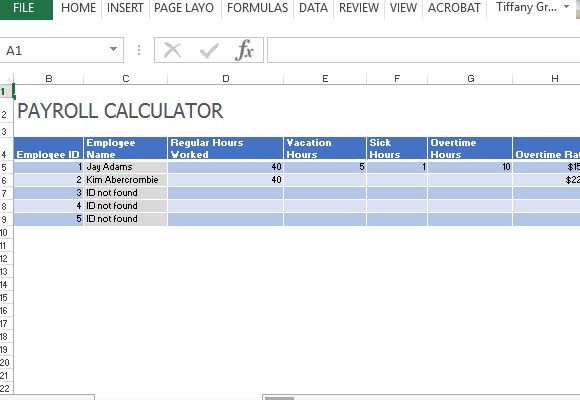The image size is (580, 400).
Task: Select column H header
Action: pos(547,78)
